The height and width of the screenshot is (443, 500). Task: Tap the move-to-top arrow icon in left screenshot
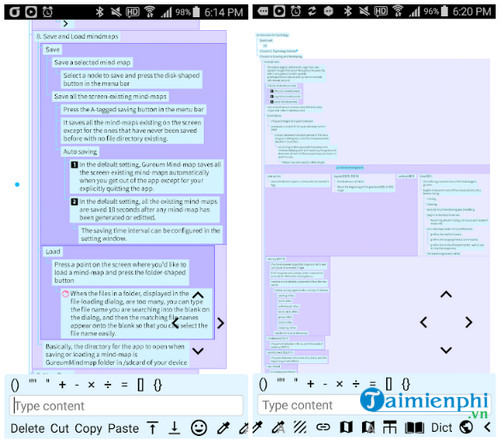pyautogui.click(x=152, y=428)
